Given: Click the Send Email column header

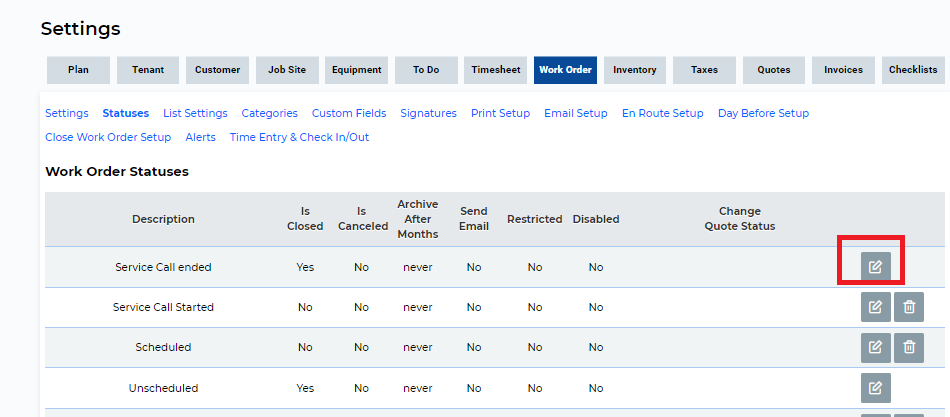Looking at the screenshot, I should (x=474, y=219).
